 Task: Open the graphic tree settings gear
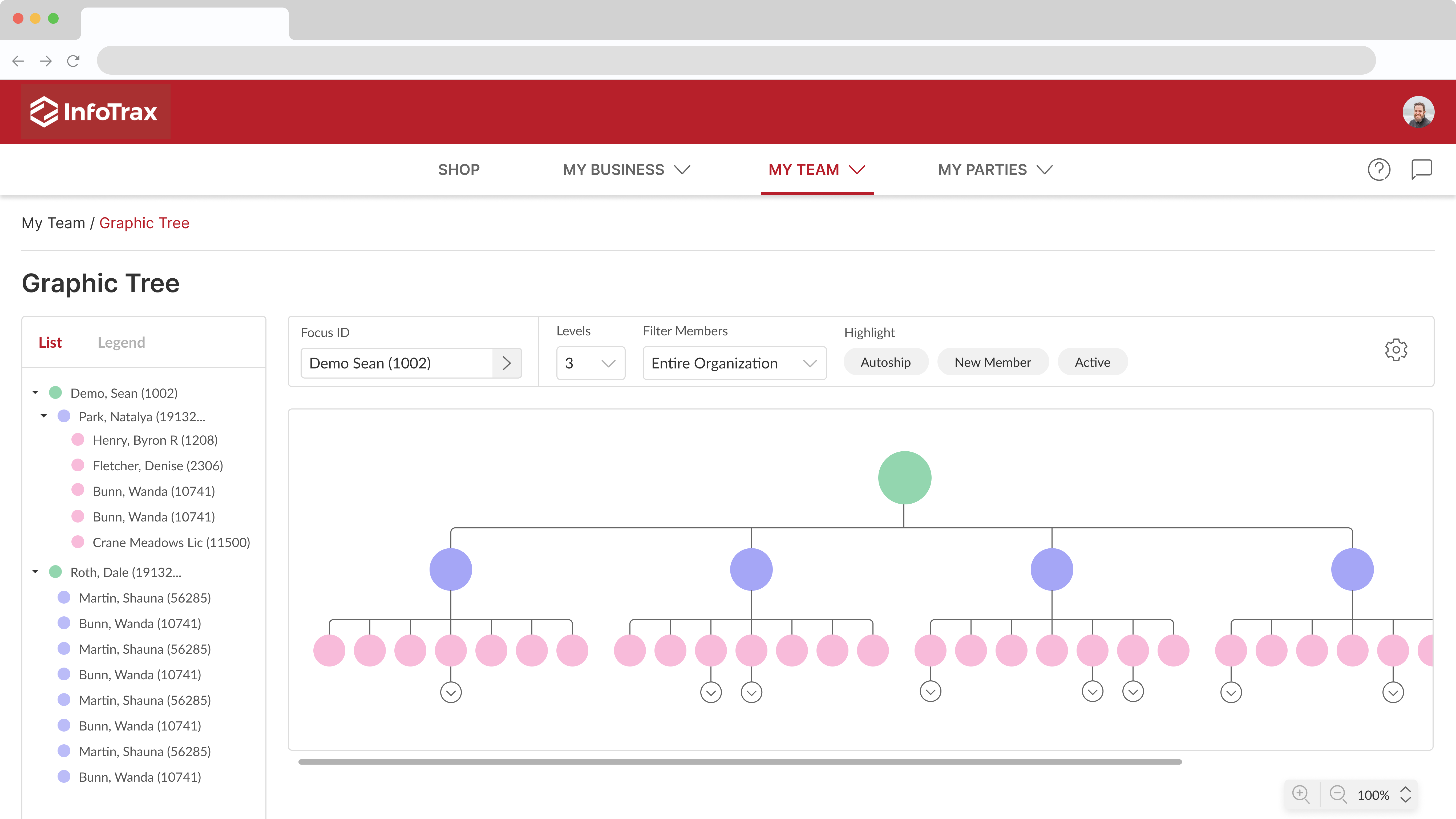pyautogui.click(x=1396, y=350)
